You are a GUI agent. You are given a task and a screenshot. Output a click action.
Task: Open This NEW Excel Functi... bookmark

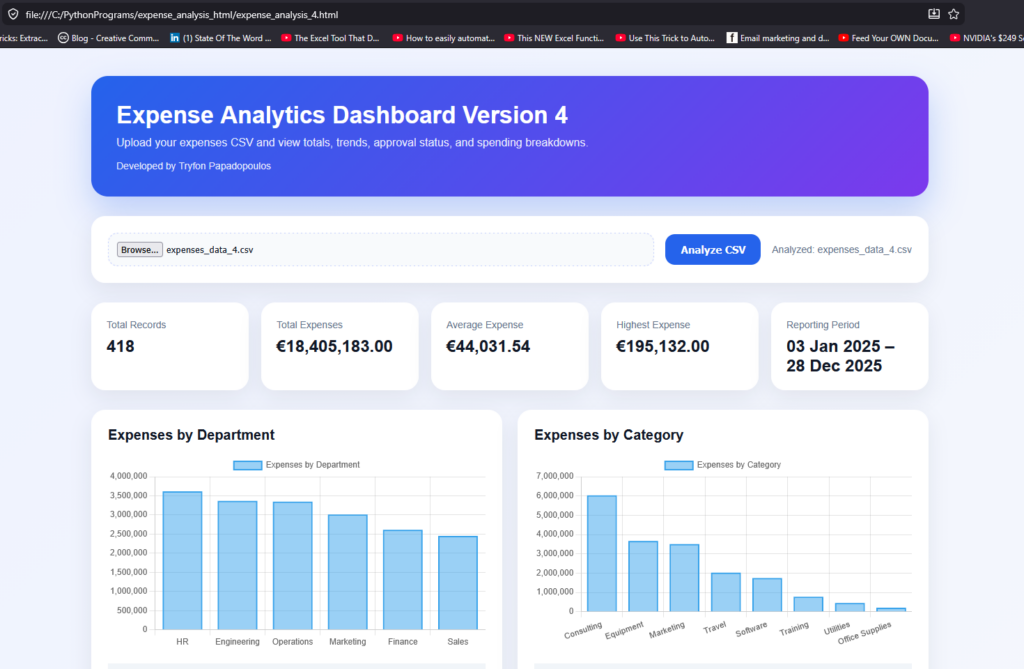coord(554,38)
